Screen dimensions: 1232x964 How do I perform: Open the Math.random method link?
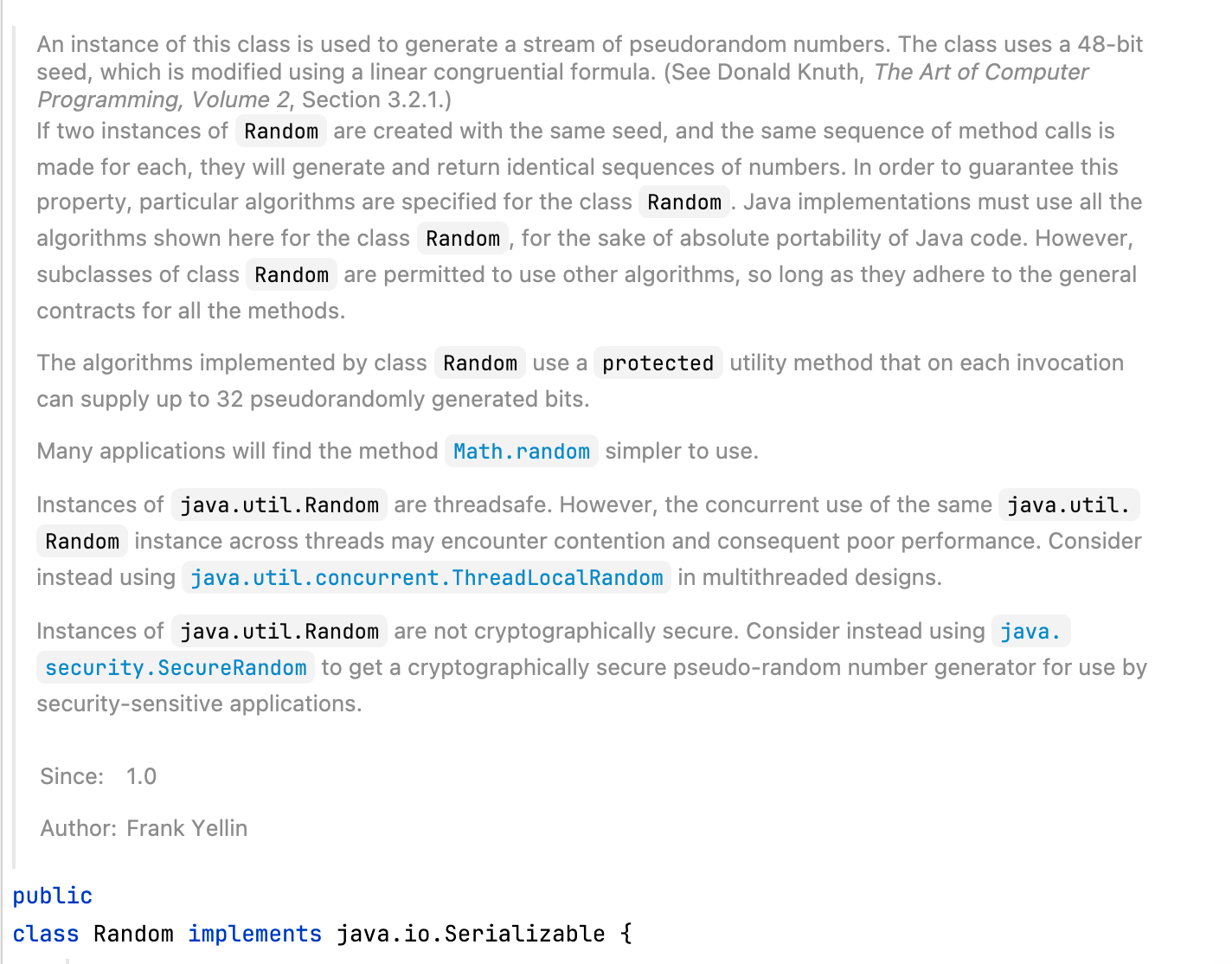coord(521,452)
